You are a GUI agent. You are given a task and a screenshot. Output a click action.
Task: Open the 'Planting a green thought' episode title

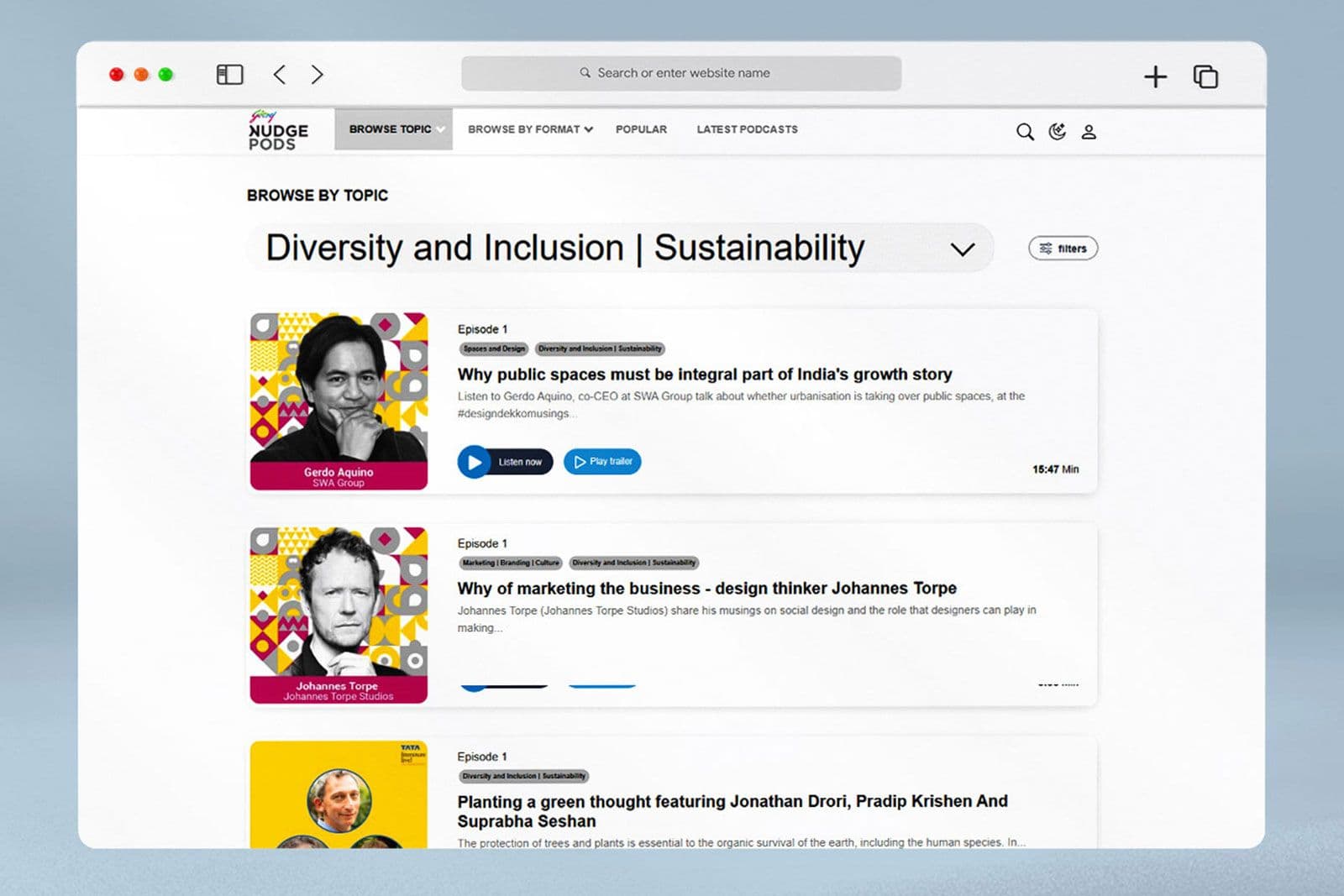point(732,811)
